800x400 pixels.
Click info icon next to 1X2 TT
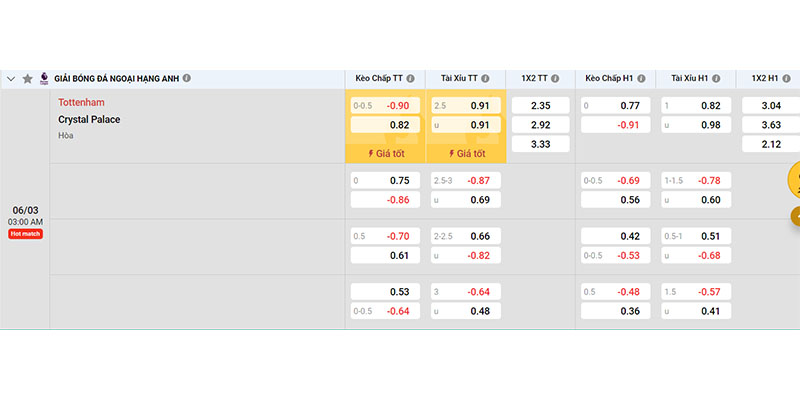coord(555,78)
